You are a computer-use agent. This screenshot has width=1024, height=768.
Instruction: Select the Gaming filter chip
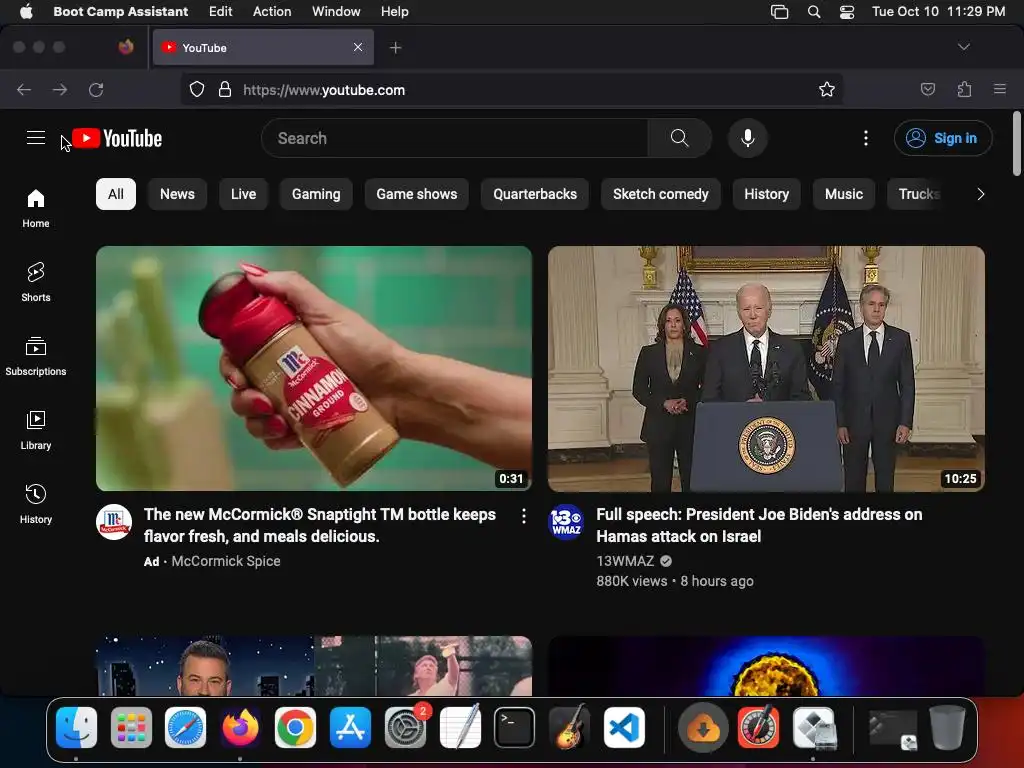316,194
